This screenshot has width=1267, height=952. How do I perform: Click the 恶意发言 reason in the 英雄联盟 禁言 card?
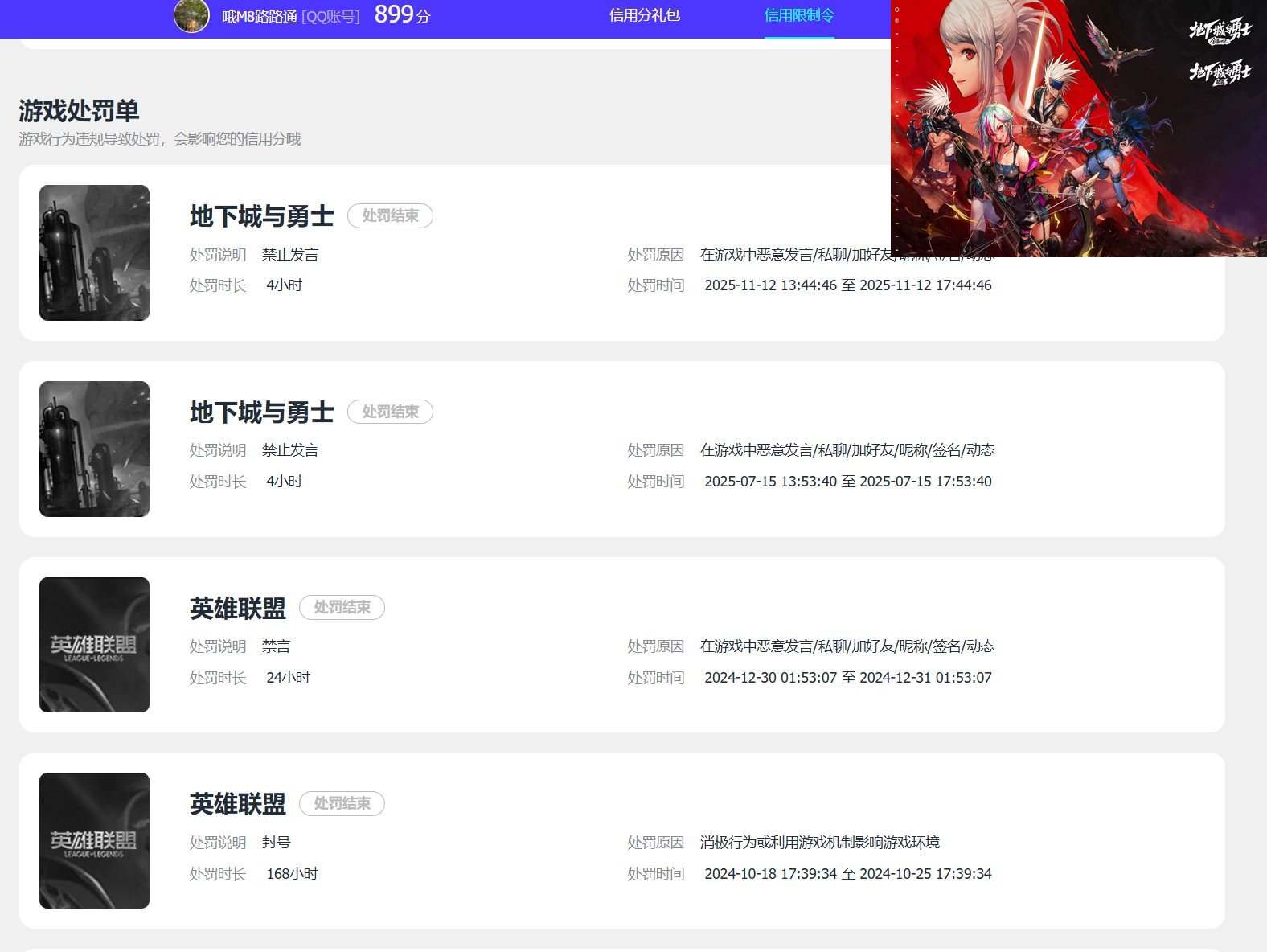click(x=847, y=646)
